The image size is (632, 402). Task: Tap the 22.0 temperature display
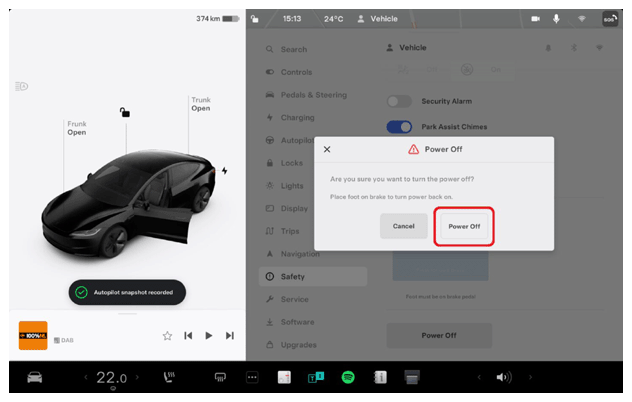pos(111,378)
